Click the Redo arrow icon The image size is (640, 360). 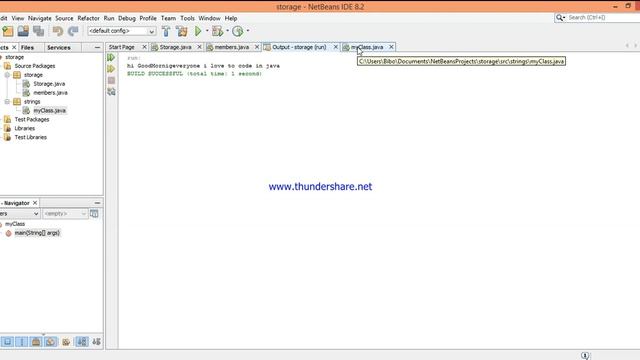(73, 31)
